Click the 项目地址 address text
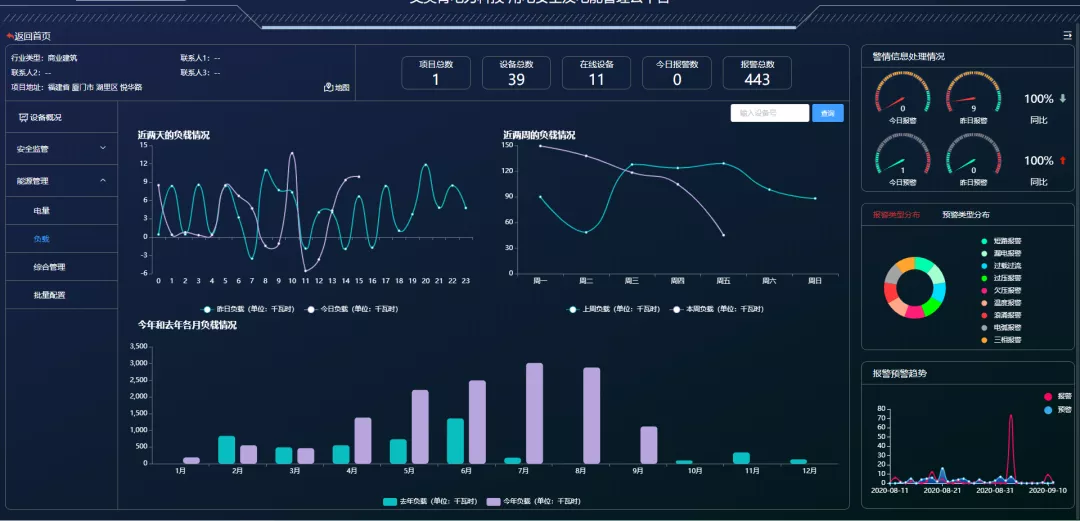 point(76,88)
